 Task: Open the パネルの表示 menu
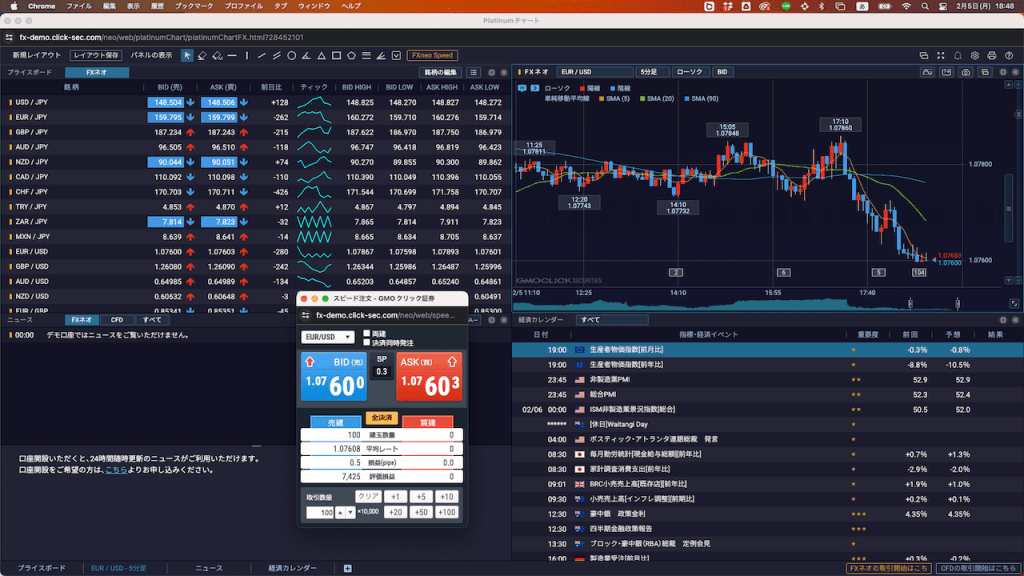(151, 56)
